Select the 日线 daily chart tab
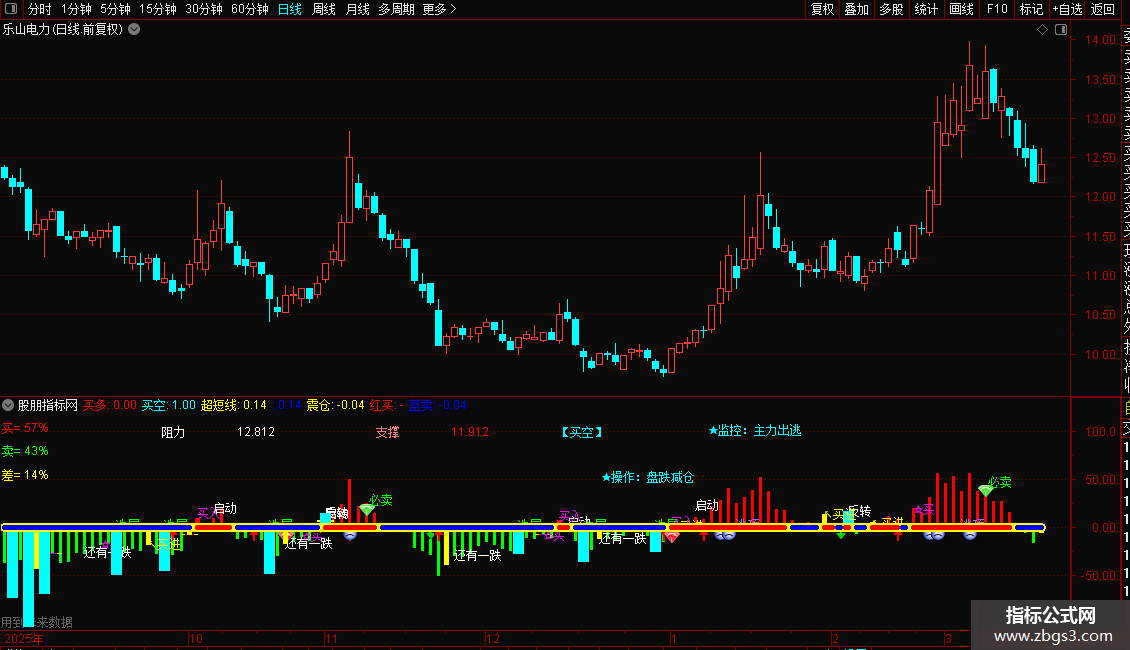 coord(290,9)
